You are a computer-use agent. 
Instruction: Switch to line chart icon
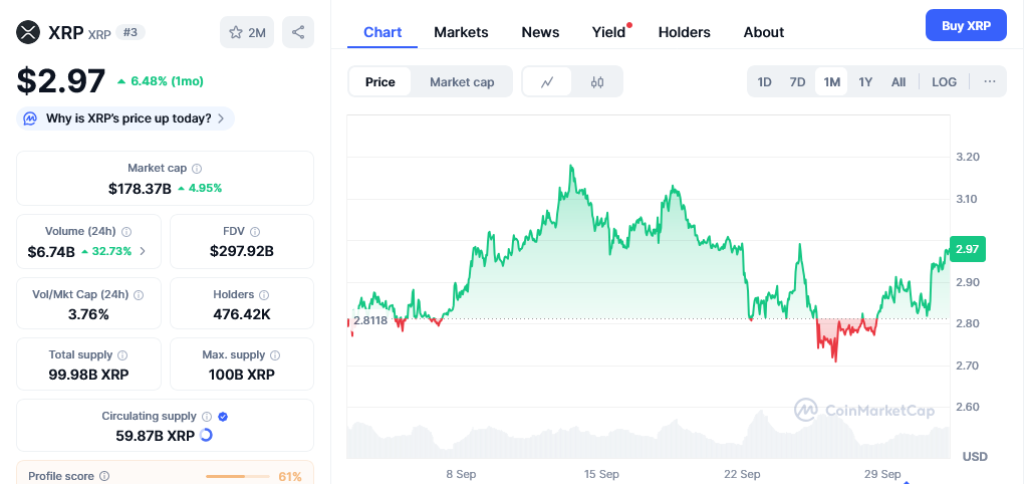pos(547,82)
